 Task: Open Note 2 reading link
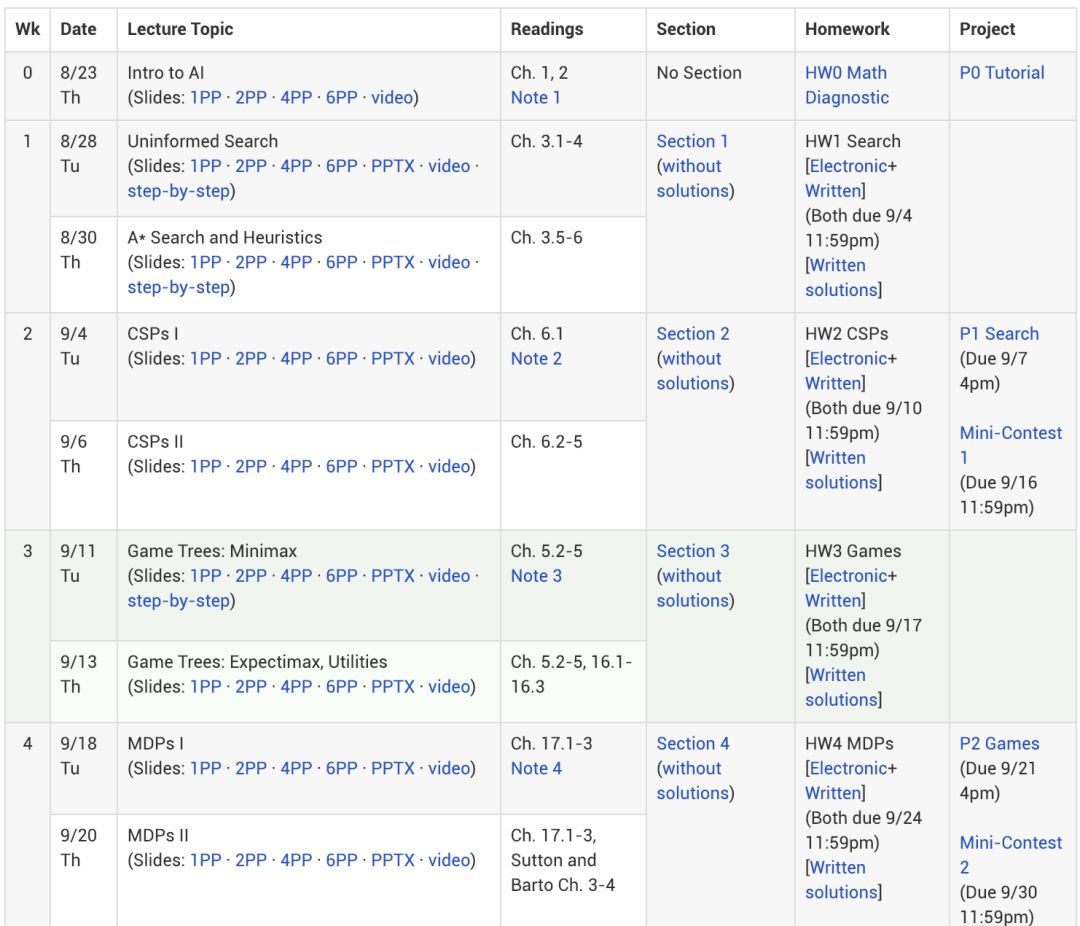536,358
